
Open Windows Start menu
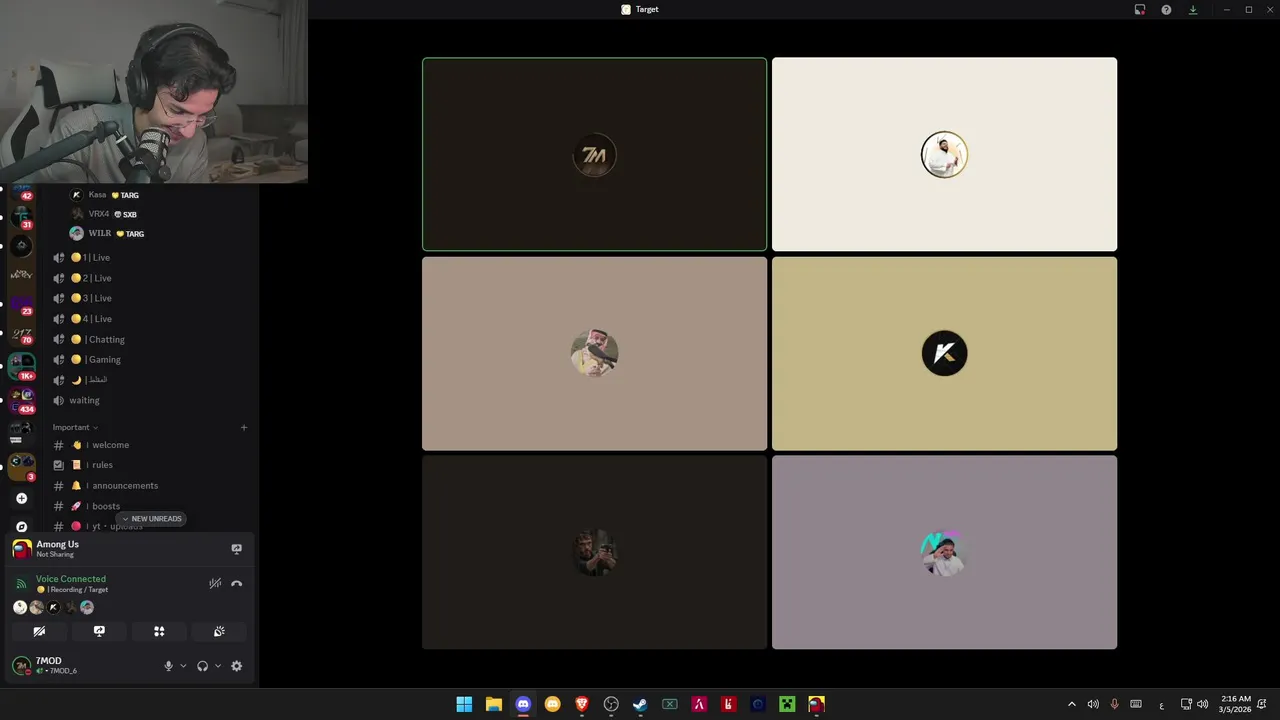click(464, 704)
